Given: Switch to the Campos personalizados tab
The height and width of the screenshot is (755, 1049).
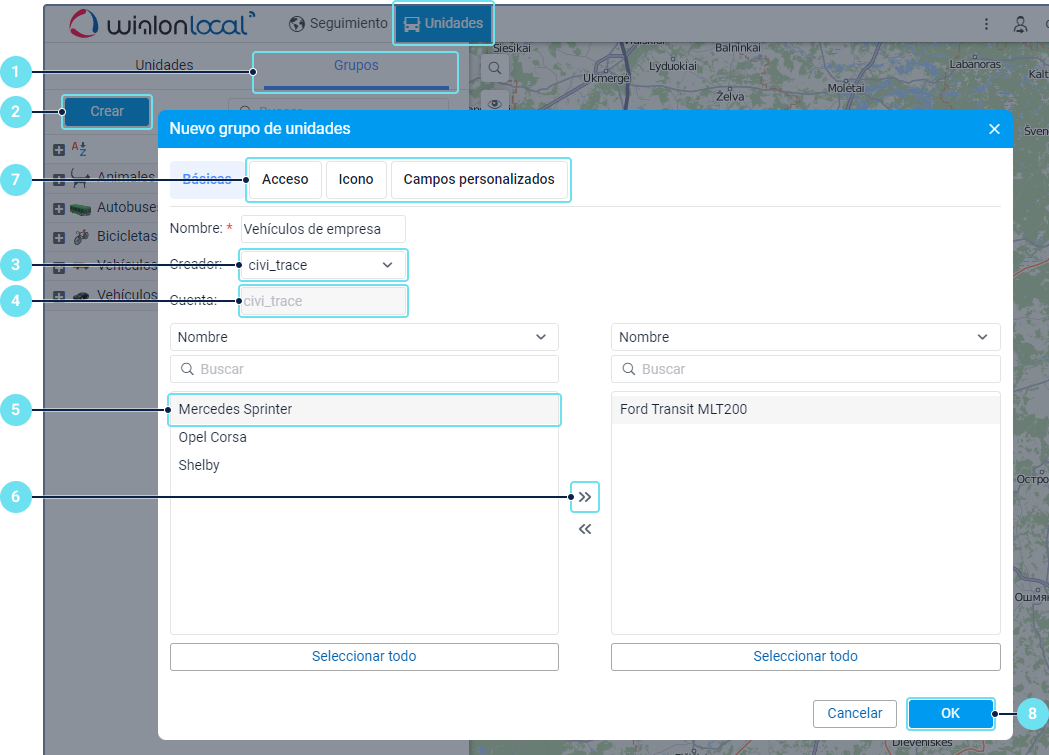Looking at the screenshot, I should click(478, 180).
